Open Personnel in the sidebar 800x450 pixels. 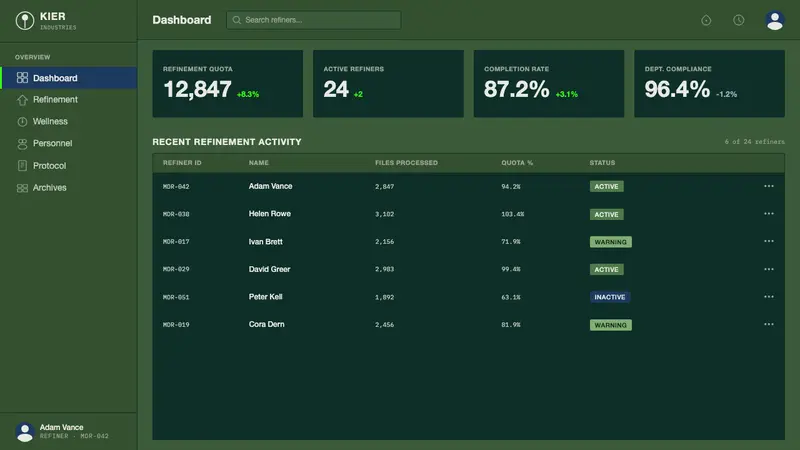tap(69, 143)
